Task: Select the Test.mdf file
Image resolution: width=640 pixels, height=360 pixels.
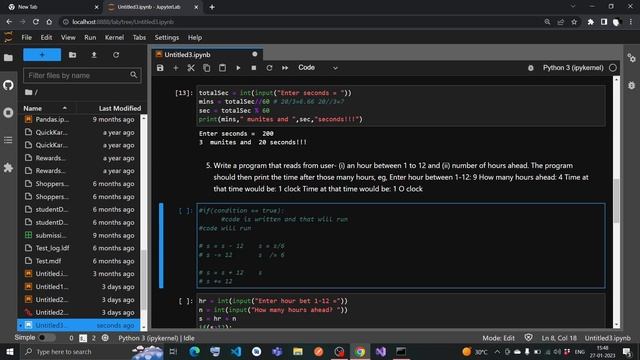Action: tap(80, 261)
